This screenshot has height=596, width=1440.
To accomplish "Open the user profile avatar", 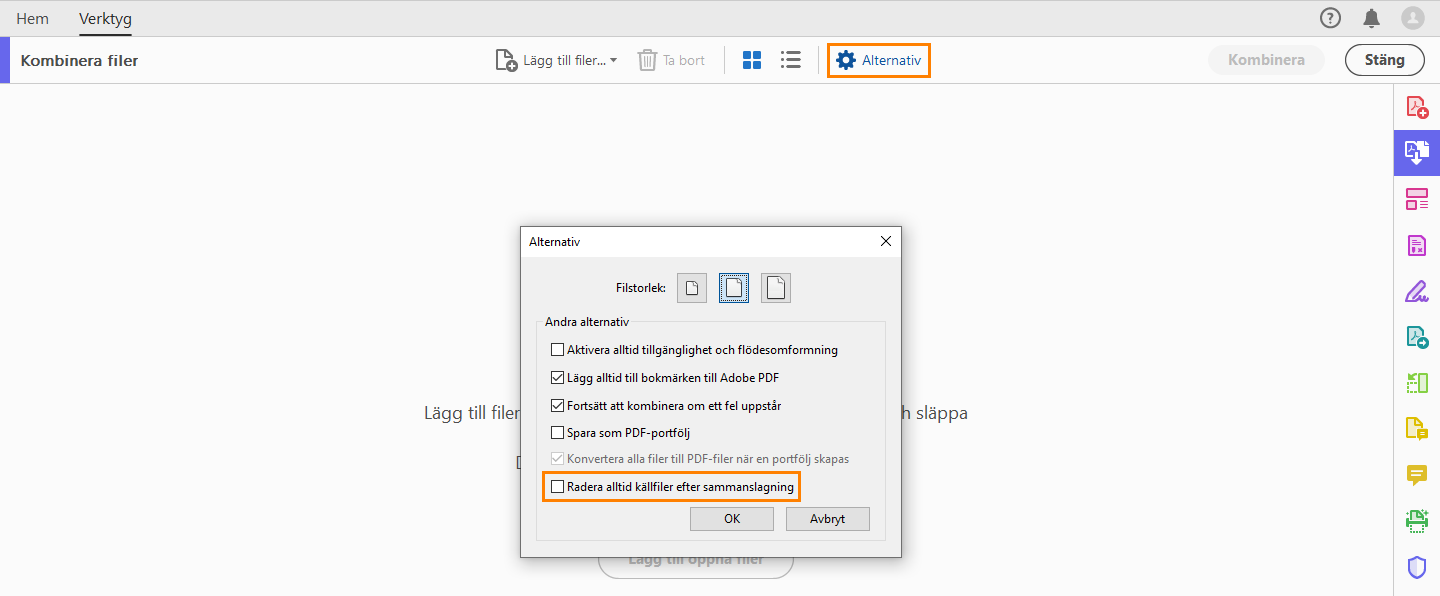I will coord(1412,18).
